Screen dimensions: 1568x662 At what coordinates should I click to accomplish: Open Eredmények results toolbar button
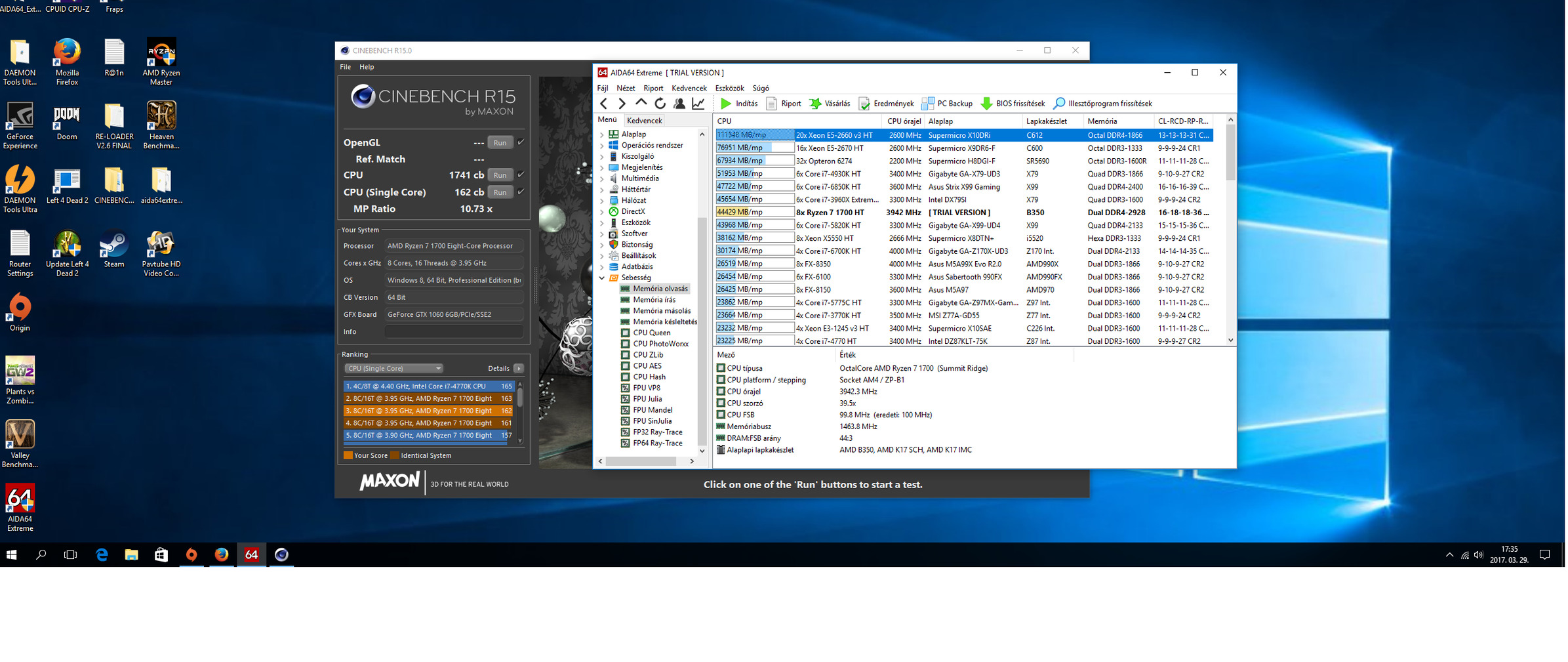point(887,104)
